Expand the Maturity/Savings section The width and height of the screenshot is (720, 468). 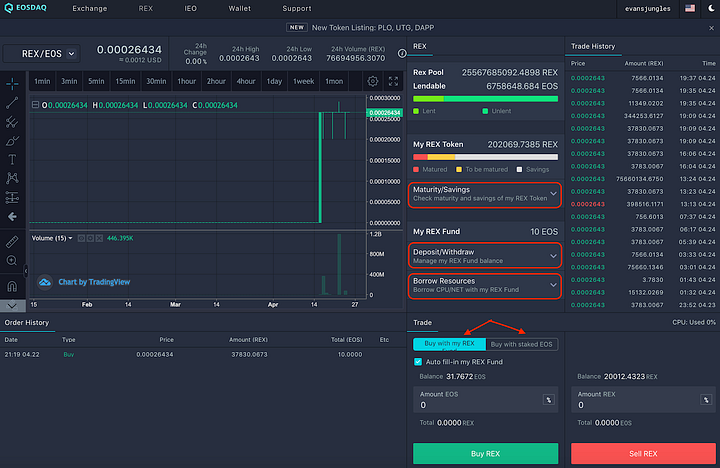[485, 193]
